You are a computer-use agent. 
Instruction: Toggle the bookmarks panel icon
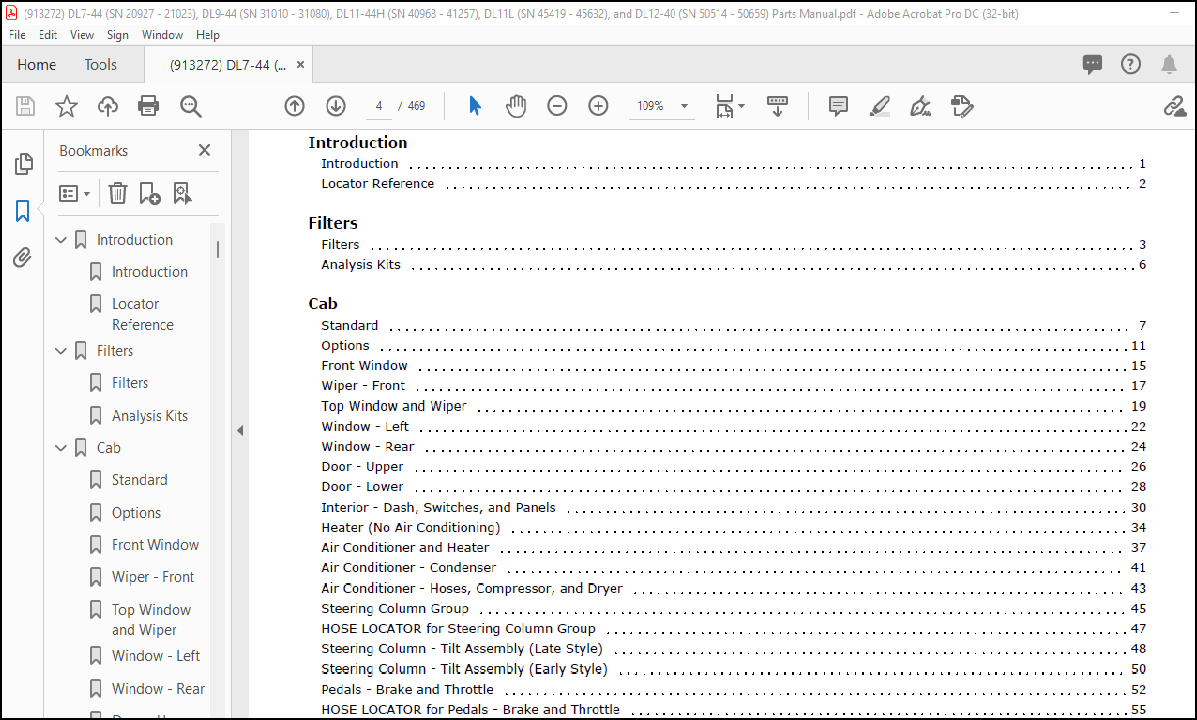22,211
